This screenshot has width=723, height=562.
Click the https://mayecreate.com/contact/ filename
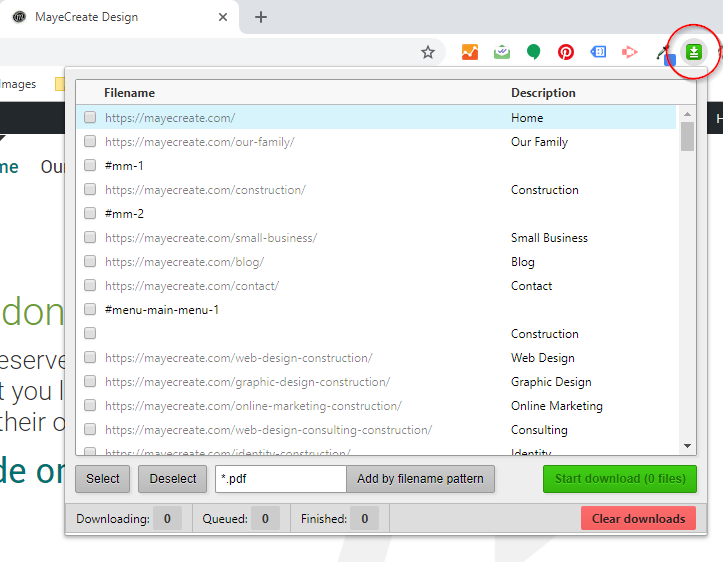pyautogui.click(x=192, y=286)
